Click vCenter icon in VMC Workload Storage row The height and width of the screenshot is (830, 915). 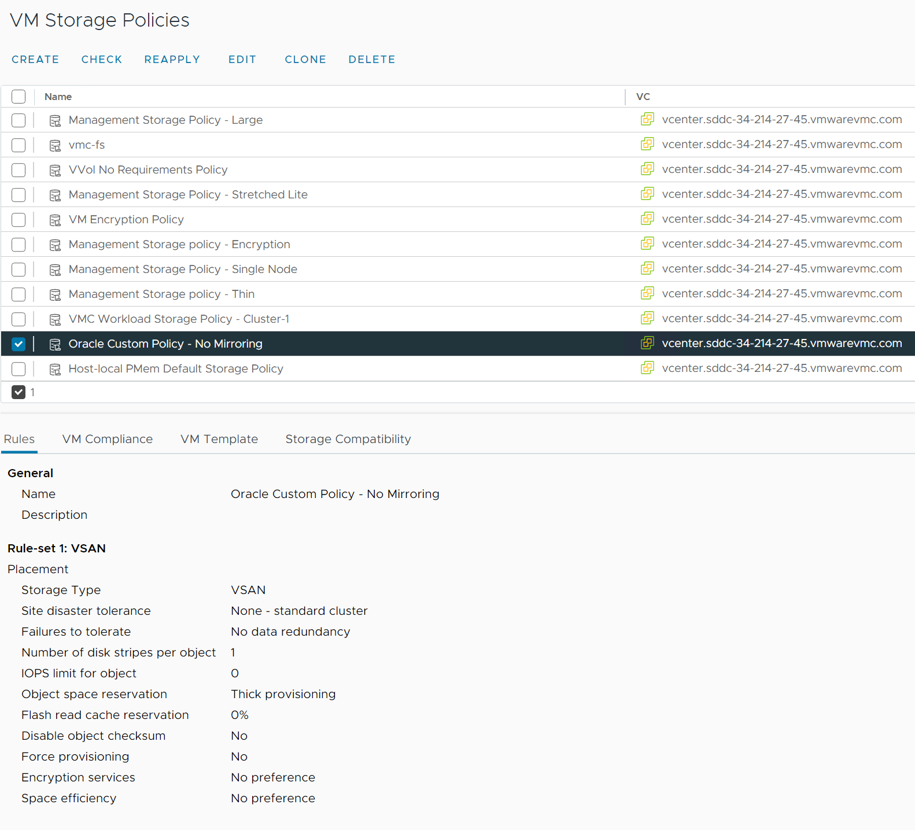(x=647, y=318)
